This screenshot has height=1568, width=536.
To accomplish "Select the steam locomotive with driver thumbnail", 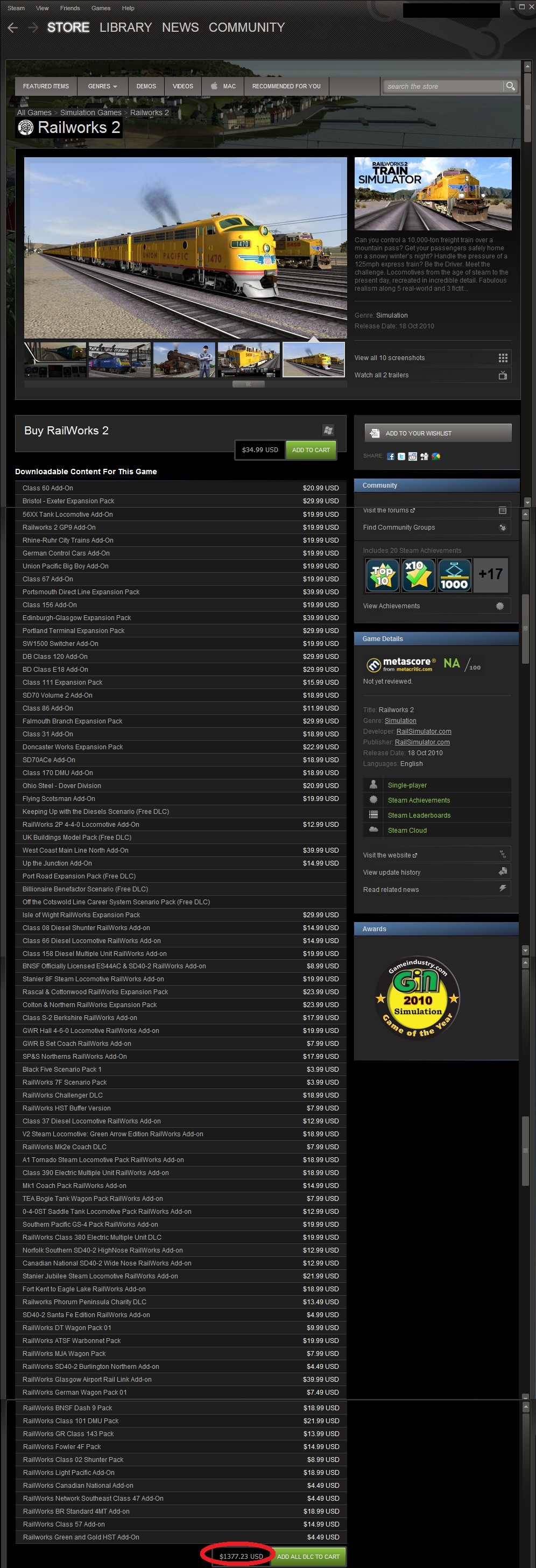I will 185,360.
